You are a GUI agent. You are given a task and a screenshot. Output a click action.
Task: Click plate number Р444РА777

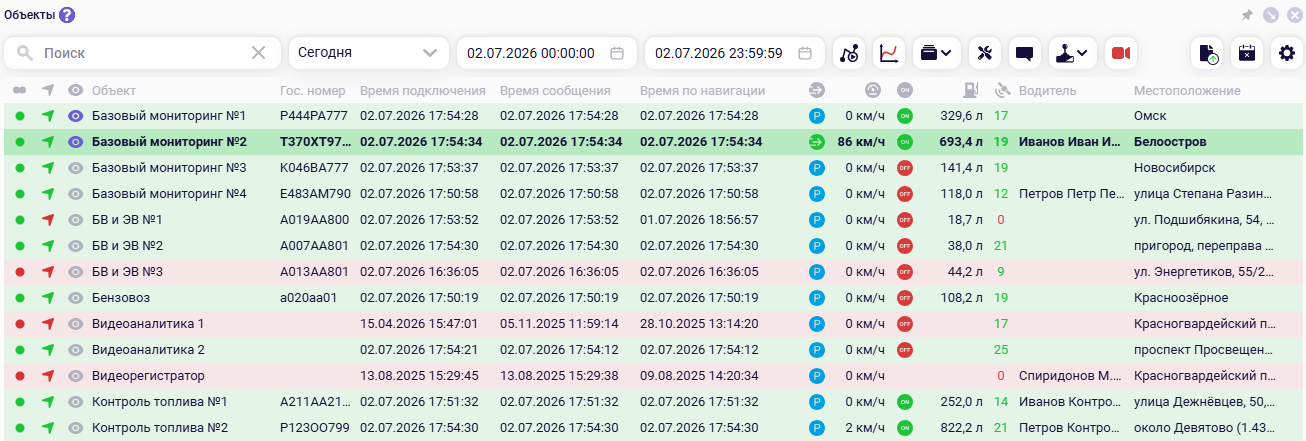314,117
